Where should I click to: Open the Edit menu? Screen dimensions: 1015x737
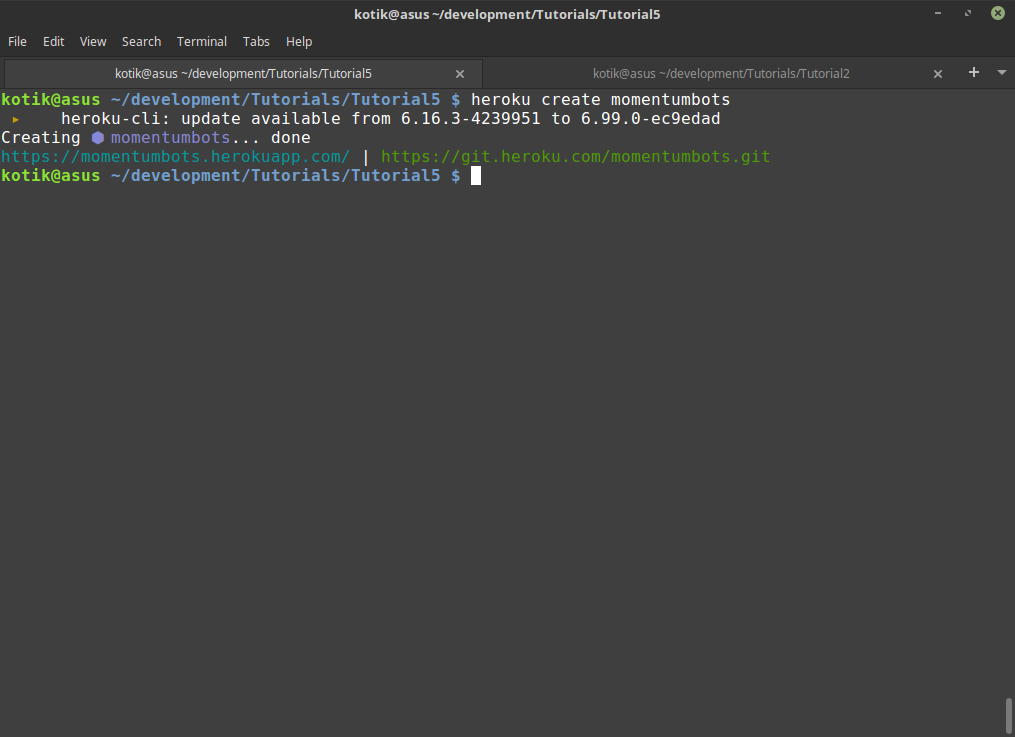point(54,41)
